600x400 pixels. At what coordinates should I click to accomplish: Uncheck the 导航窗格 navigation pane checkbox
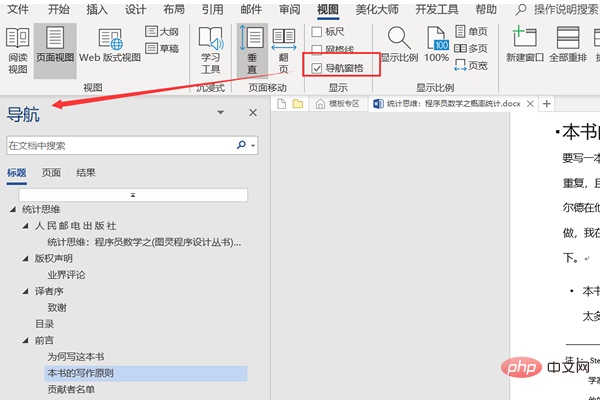tap(317, 68)
